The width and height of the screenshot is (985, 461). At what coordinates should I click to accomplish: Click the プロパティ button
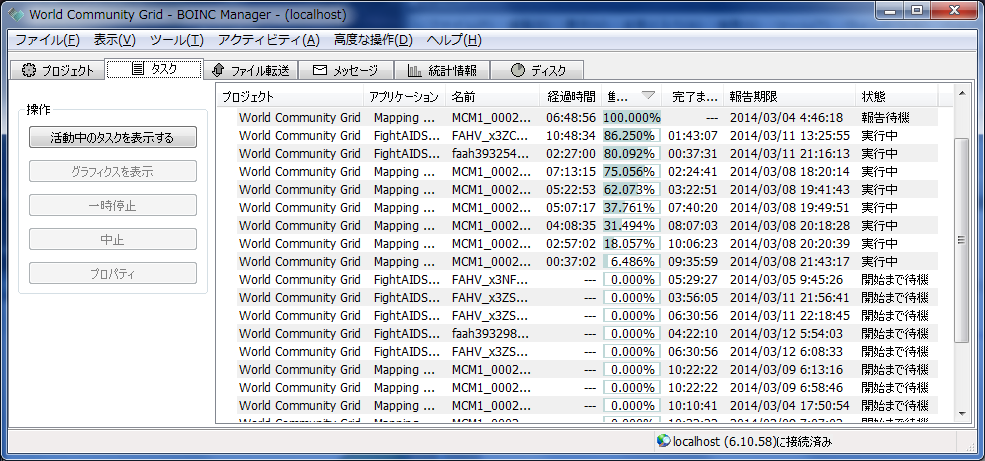coord(112,273)
